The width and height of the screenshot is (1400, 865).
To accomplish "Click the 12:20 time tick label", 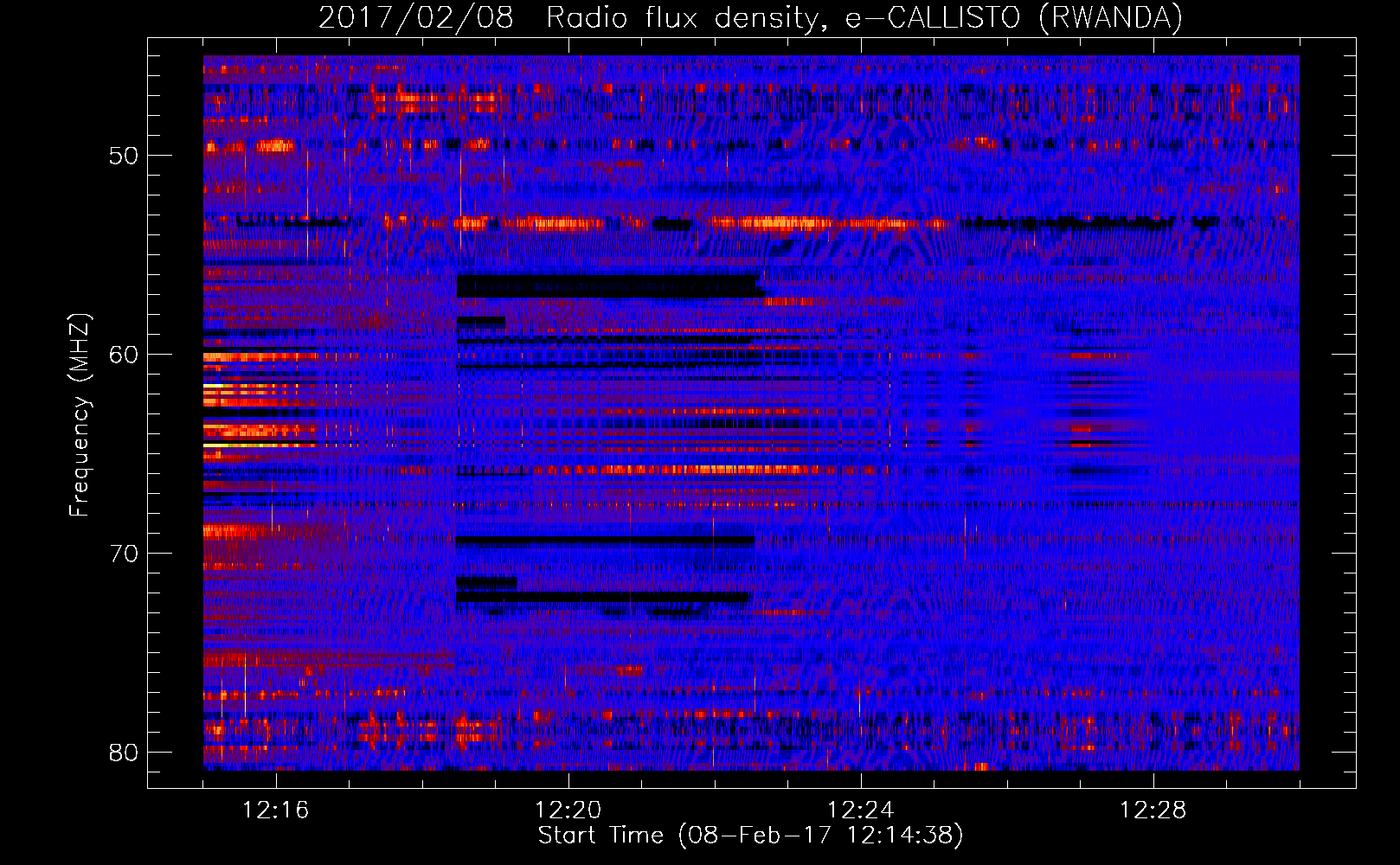I will [568, 811].
